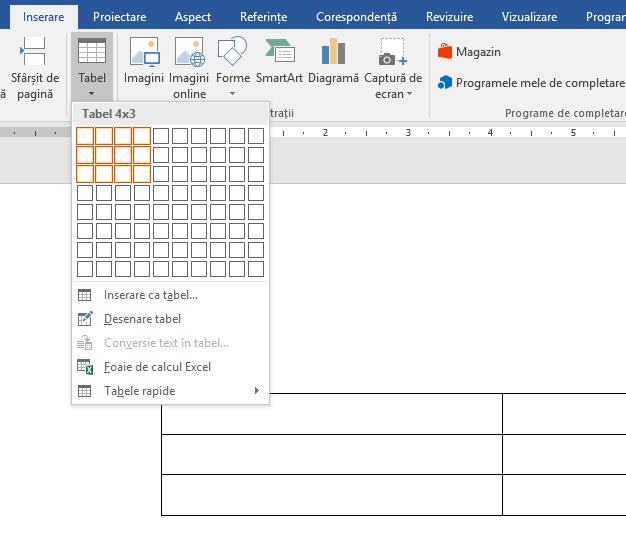This screenshot has width=626, height=553.
Task: Click the Tabel button in ribbon
Action: [91, 66]
